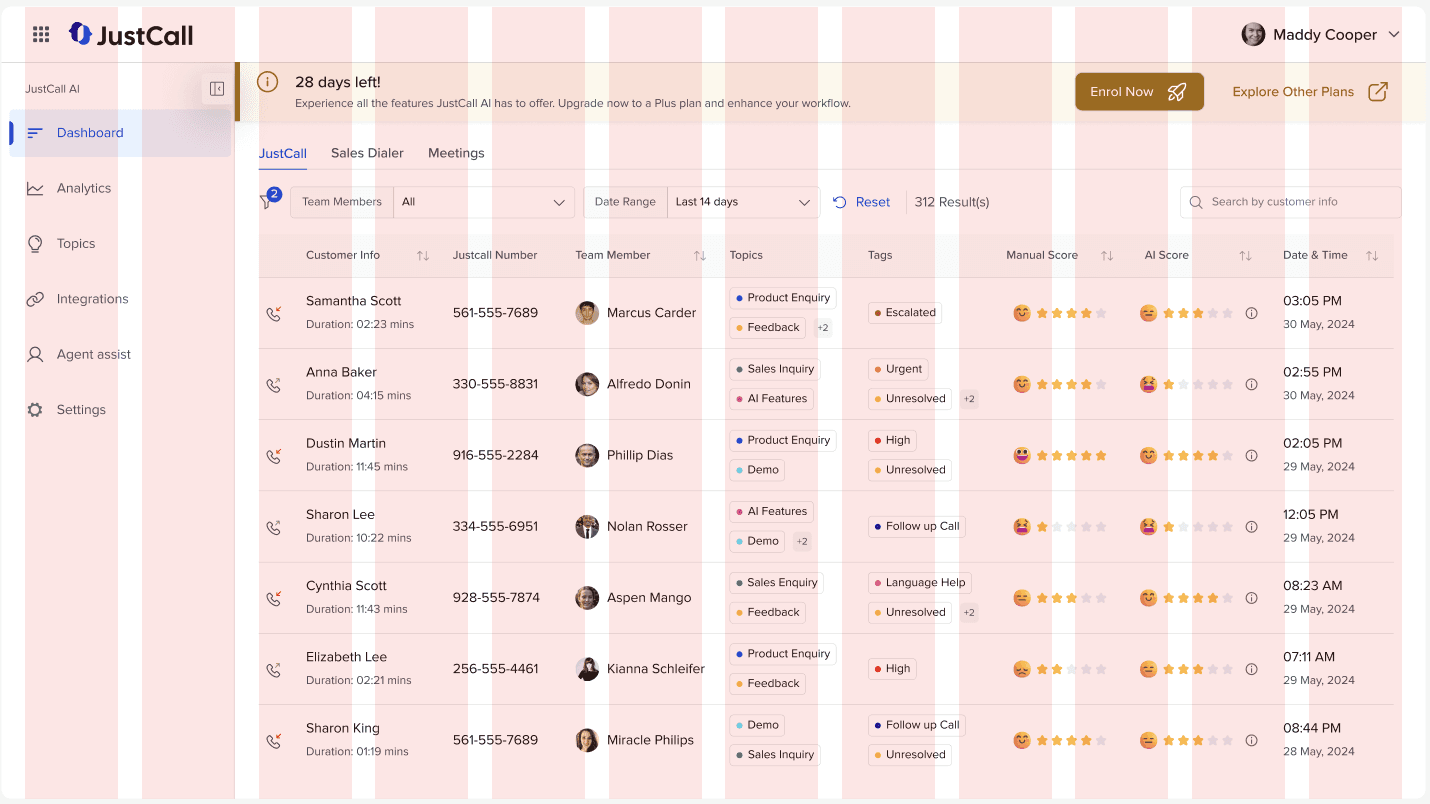Click the call icon beside Elizabeth Lee
This screenshot has height=804, width=1430.
click(x=274, y=670)
